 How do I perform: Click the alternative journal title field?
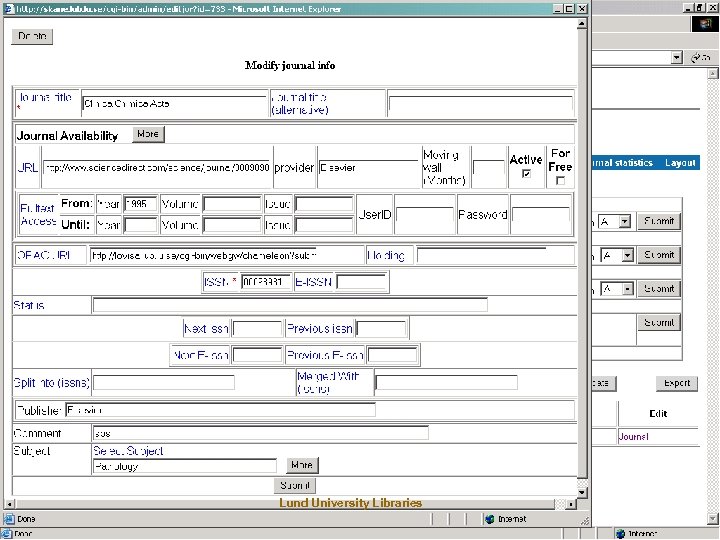coord(480,104)
